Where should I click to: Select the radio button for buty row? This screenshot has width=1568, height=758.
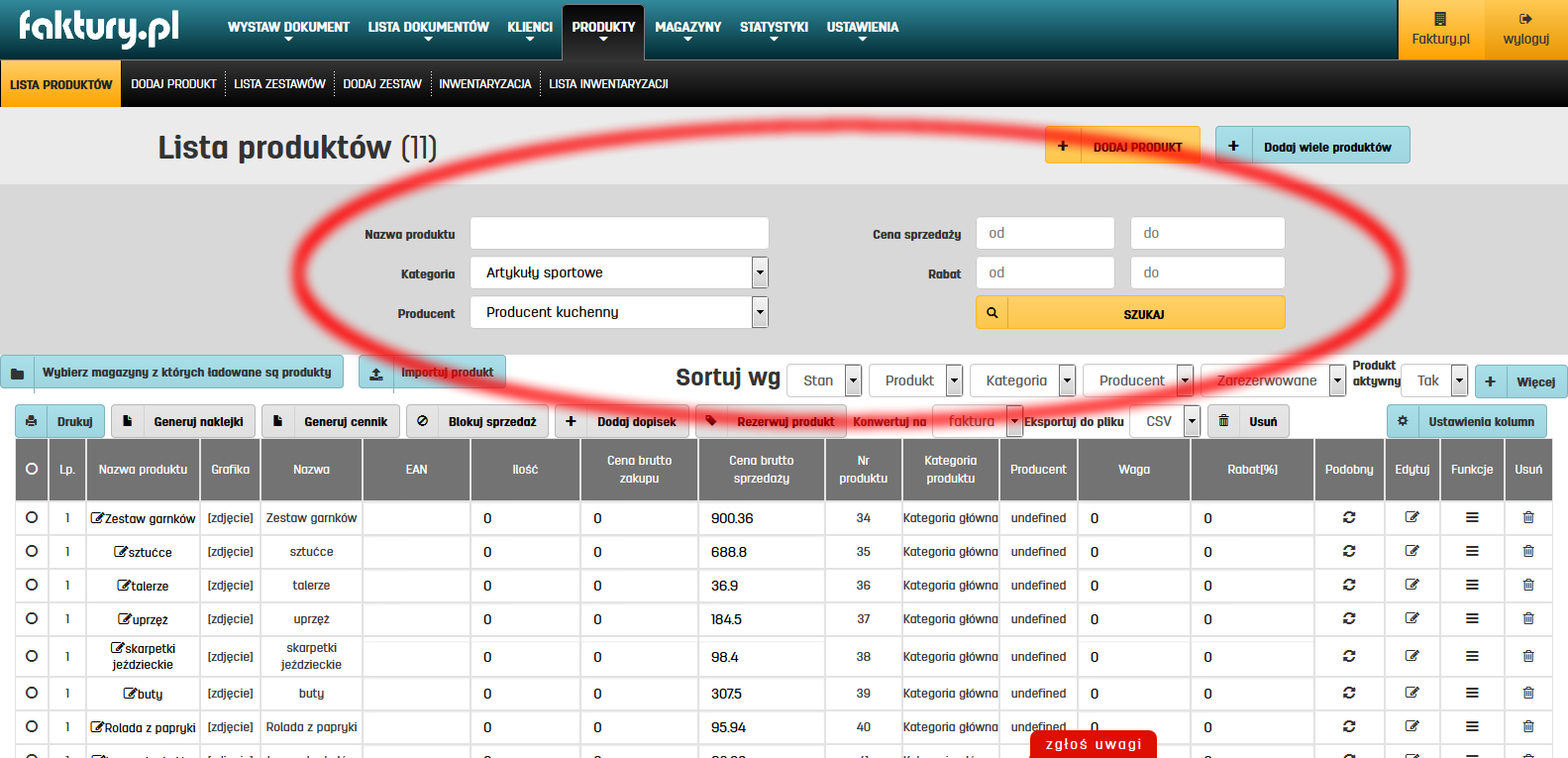click(32, 693)
